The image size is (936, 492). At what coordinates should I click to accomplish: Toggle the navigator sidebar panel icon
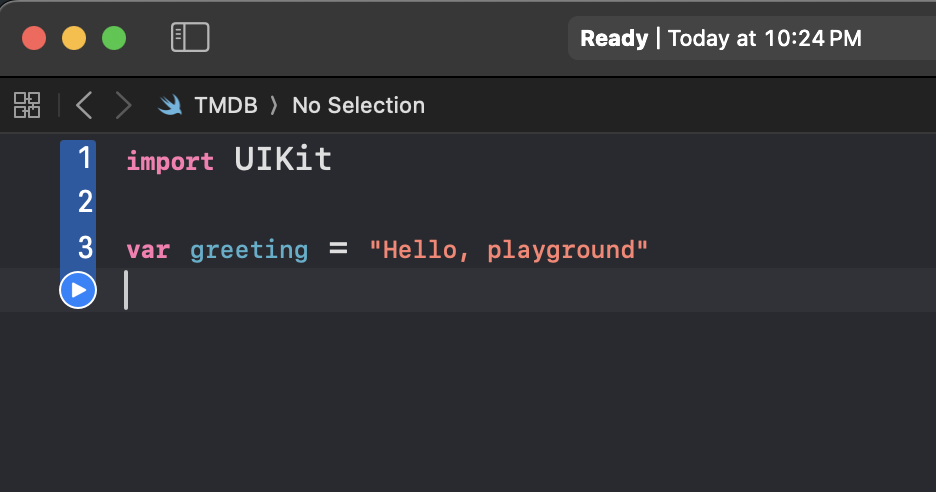pyautogui.click(x=190, y=38)
